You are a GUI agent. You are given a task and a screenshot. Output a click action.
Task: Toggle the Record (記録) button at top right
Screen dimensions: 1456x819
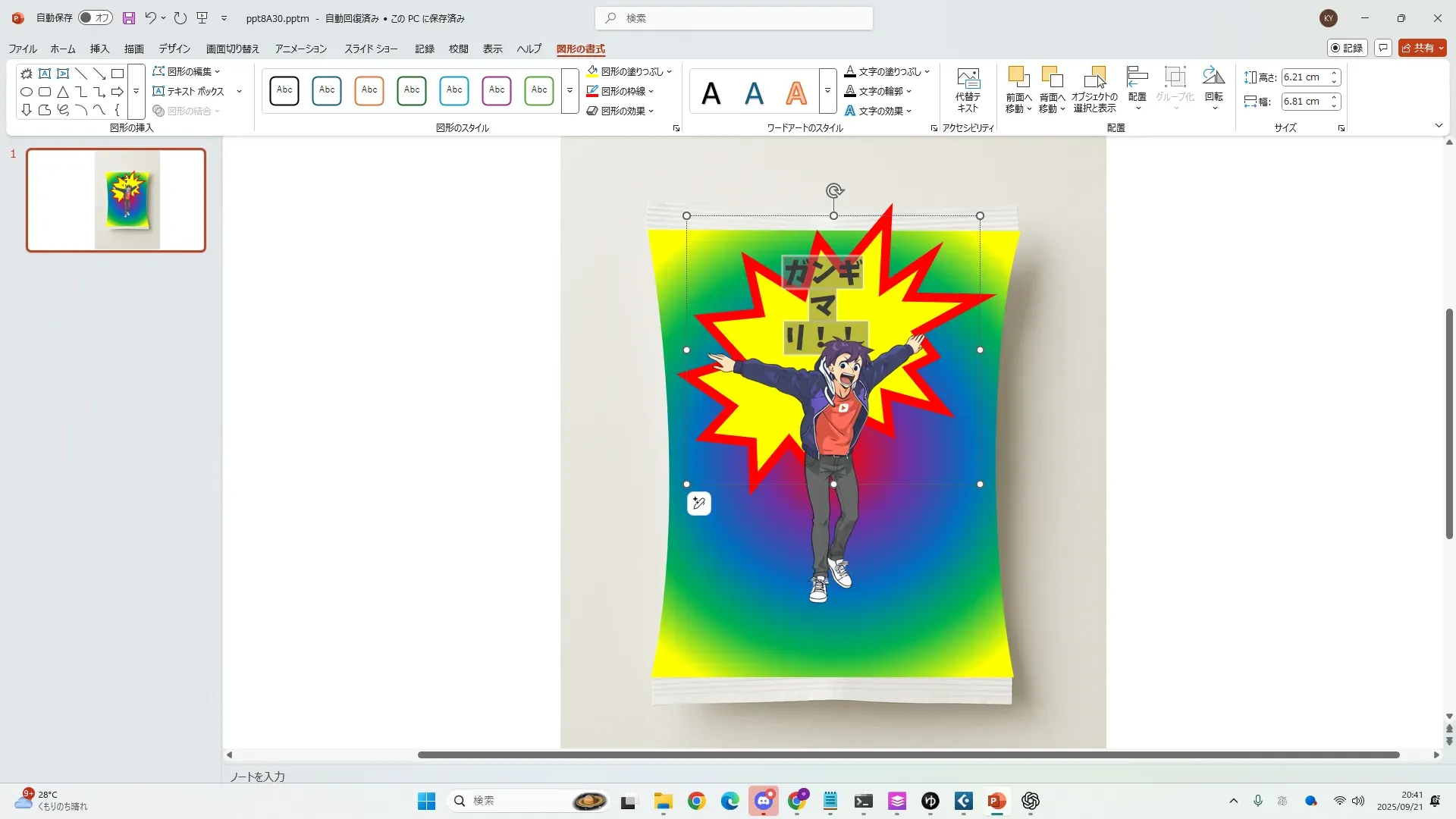(1347, 48)
